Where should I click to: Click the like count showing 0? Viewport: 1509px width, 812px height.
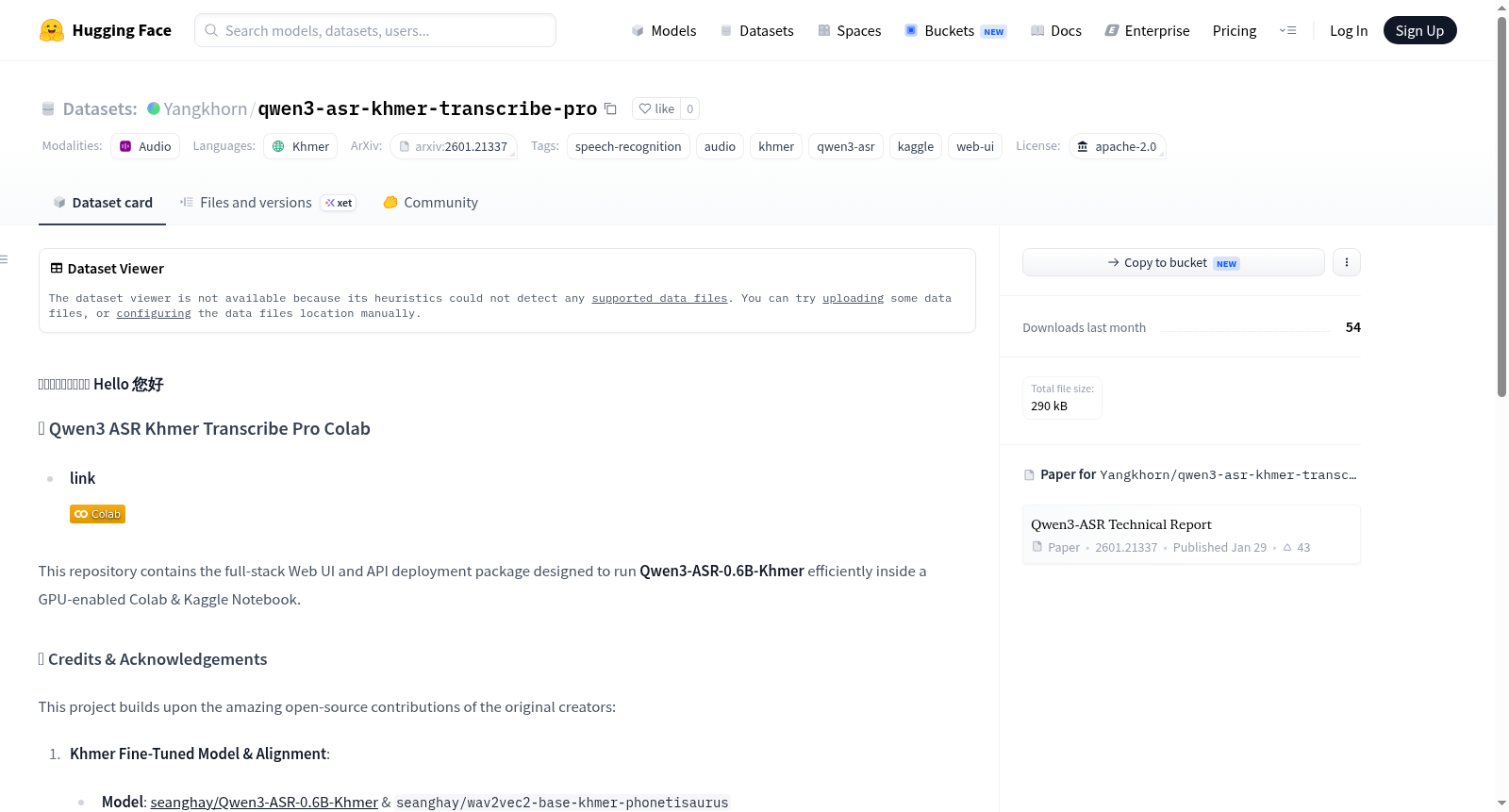690,108
